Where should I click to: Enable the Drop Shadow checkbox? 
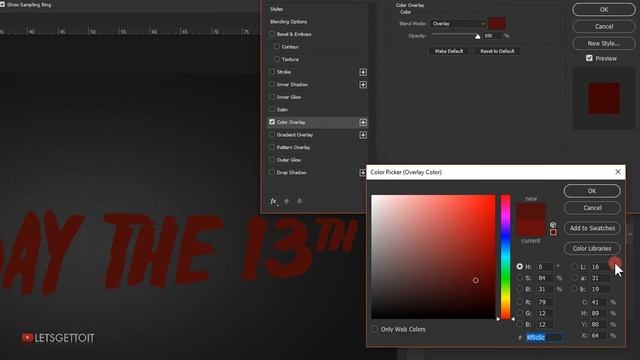(x=272, y=172)
